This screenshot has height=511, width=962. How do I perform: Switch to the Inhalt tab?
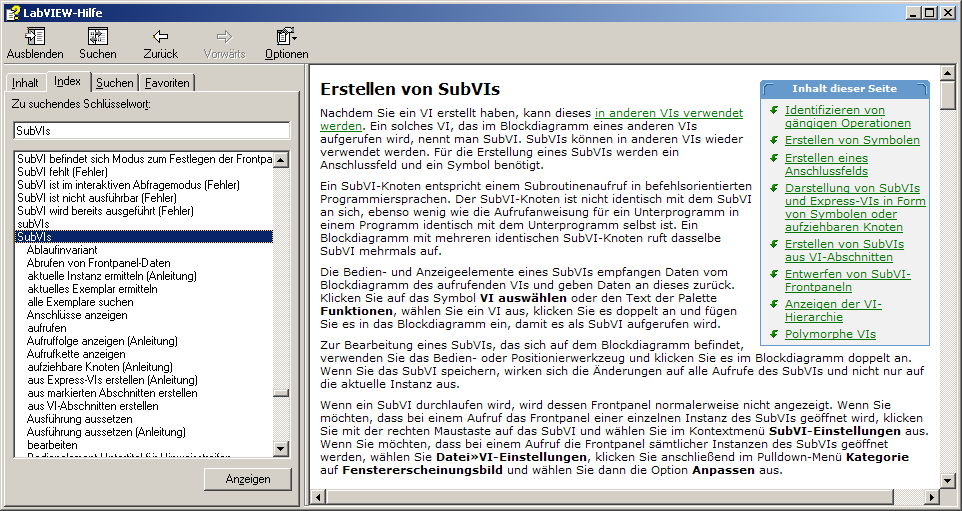coord(25,82)
